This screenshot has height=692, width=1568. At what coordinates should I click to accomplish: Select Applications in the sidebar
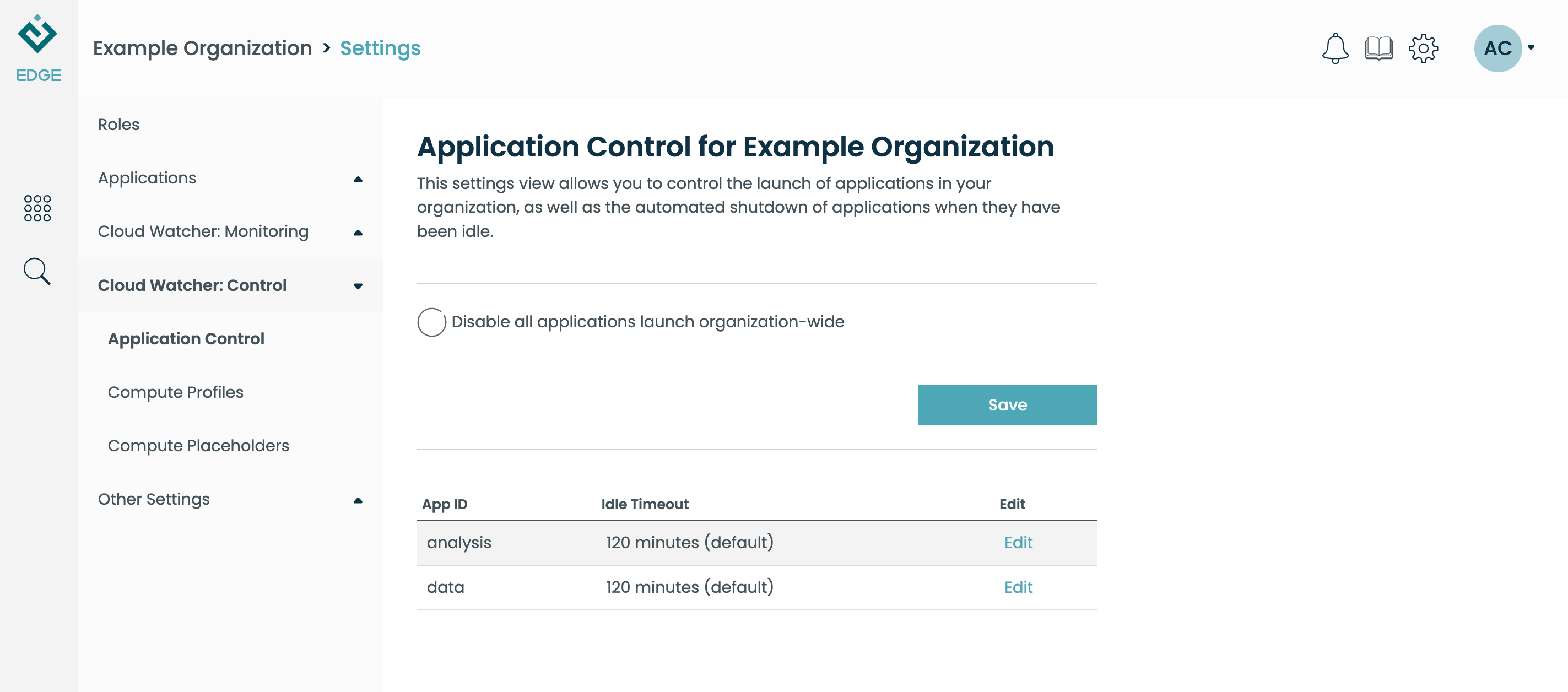(147, 178)
